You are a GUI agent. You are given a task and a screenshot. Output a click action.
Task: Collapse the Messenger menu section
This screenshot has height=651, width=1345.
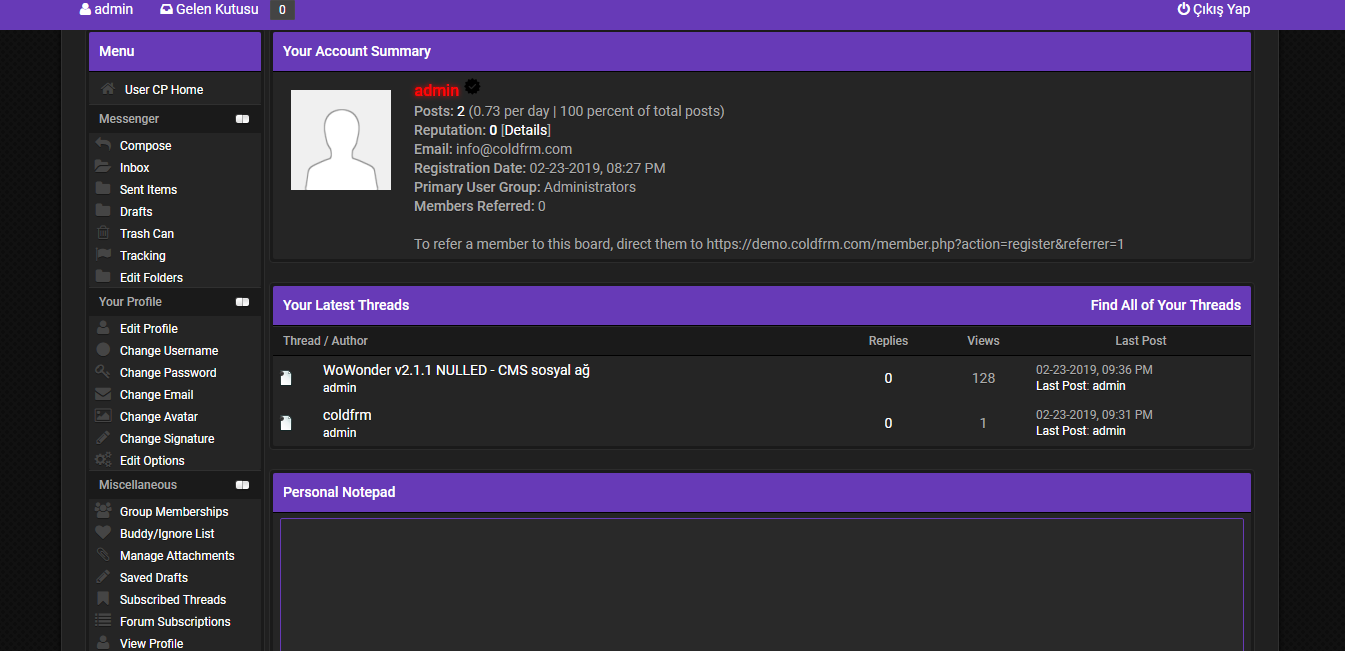(242, 119)
